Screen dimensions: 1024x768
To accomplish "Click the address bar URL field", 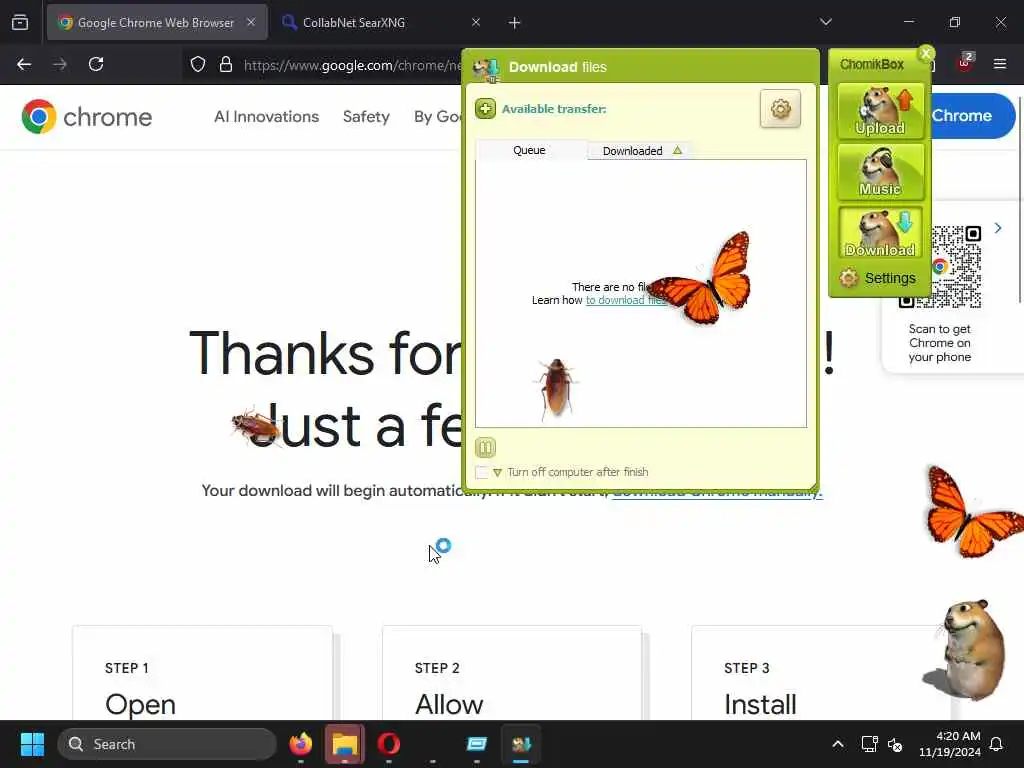I will pos(351,65).
